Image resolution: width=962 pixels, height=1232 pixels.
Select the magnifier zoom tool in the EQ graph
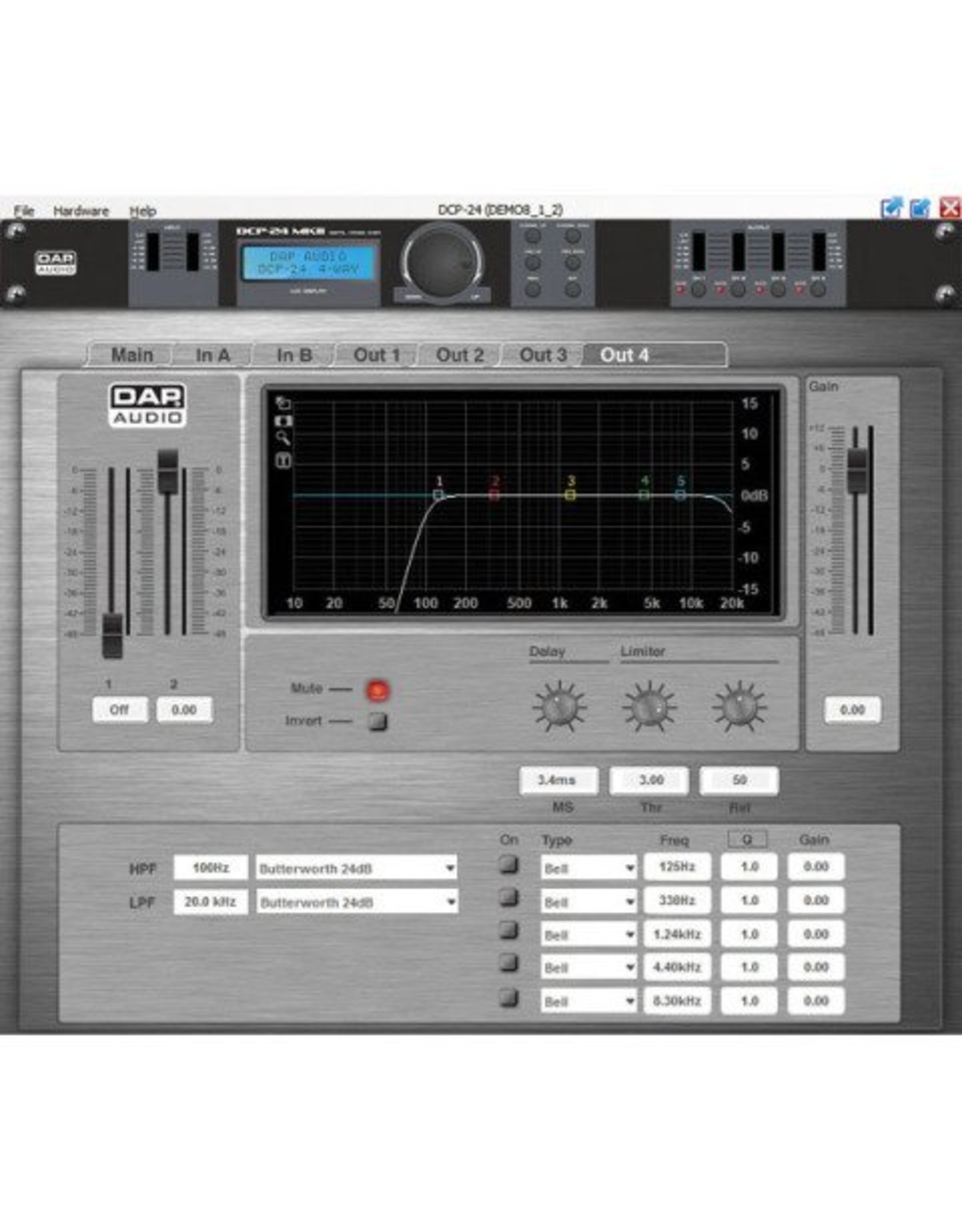(283, 437)
